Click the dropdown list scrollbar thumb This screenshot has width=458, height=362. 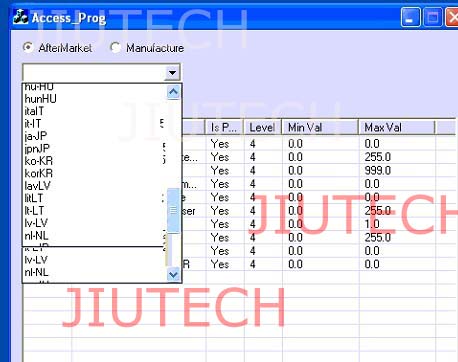coord(173,210)
